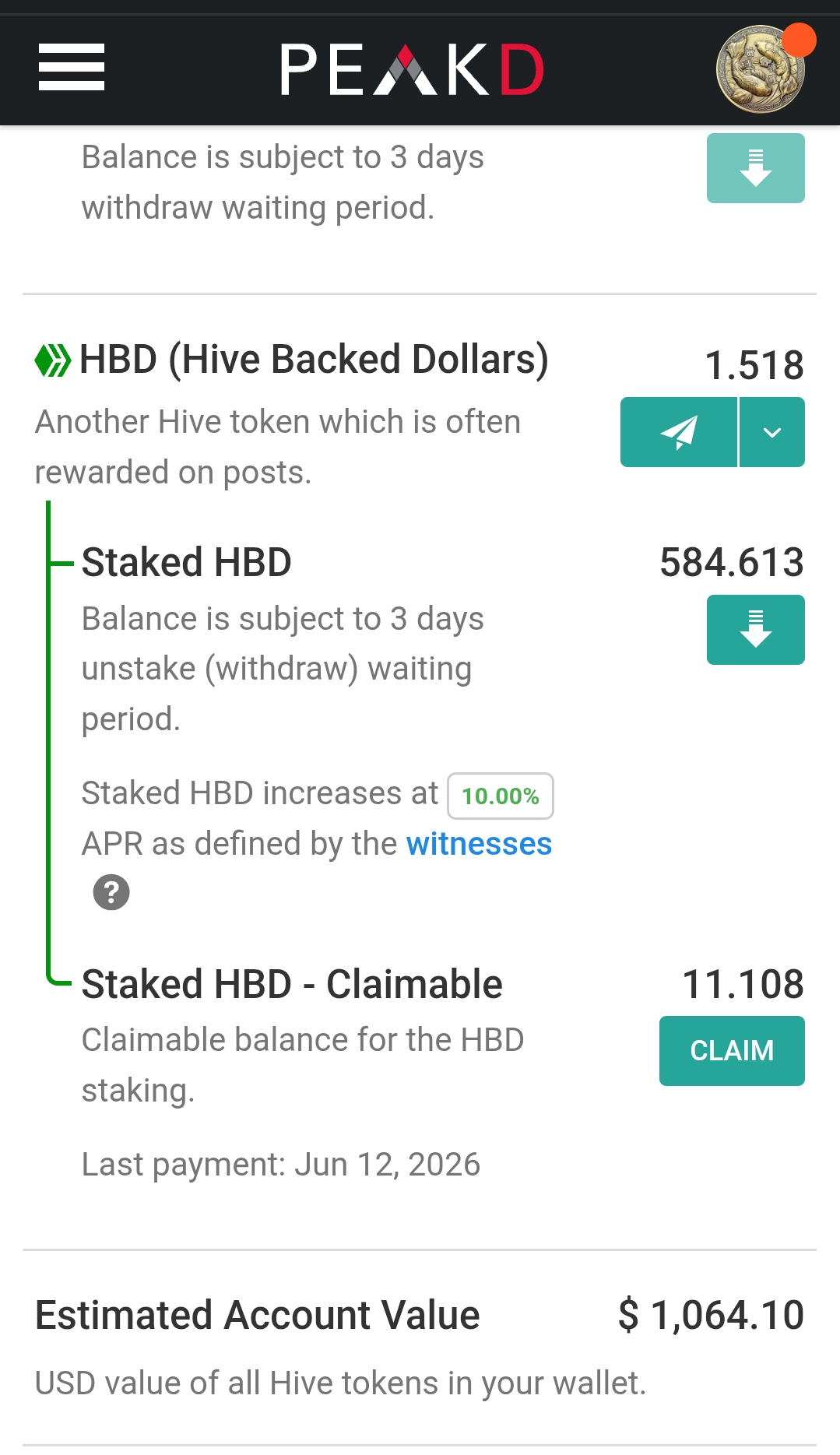Click the claimable amount 11.108

[743, 984]
